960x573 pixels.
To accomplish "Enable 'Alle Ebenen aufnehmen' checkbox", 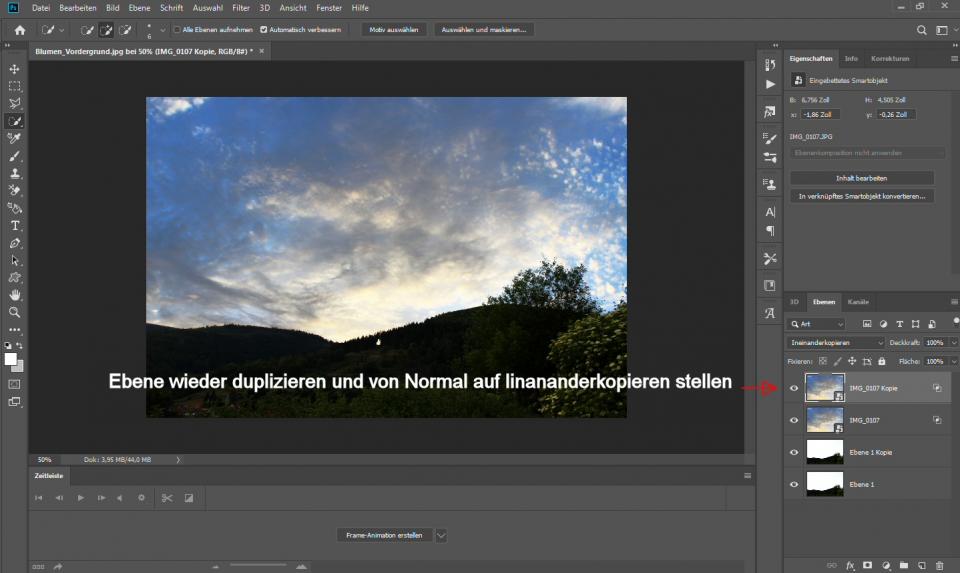I will click(x=177, y=30).
